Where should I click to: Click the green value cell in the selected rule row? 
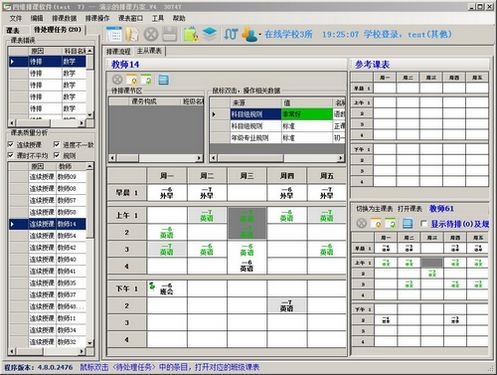[307, 114]
